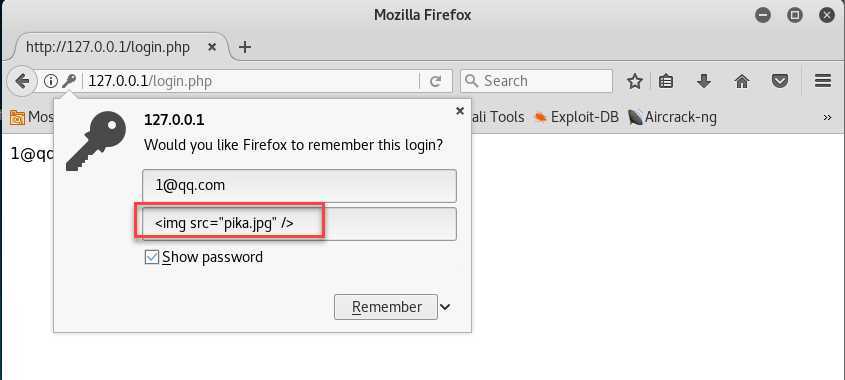Select the login.php tab
845x380 pixels.
click(x=108, y=47)
